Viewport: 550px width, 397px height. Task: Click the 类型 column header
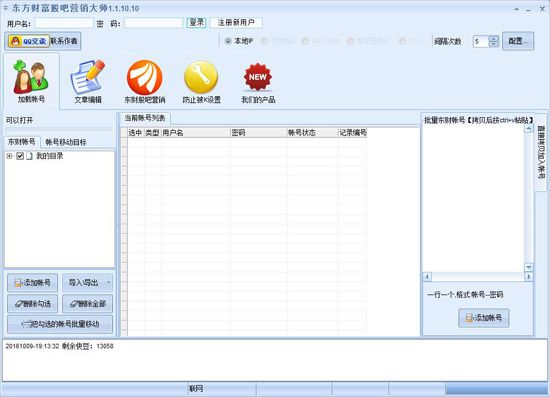[x=152, y=133]
